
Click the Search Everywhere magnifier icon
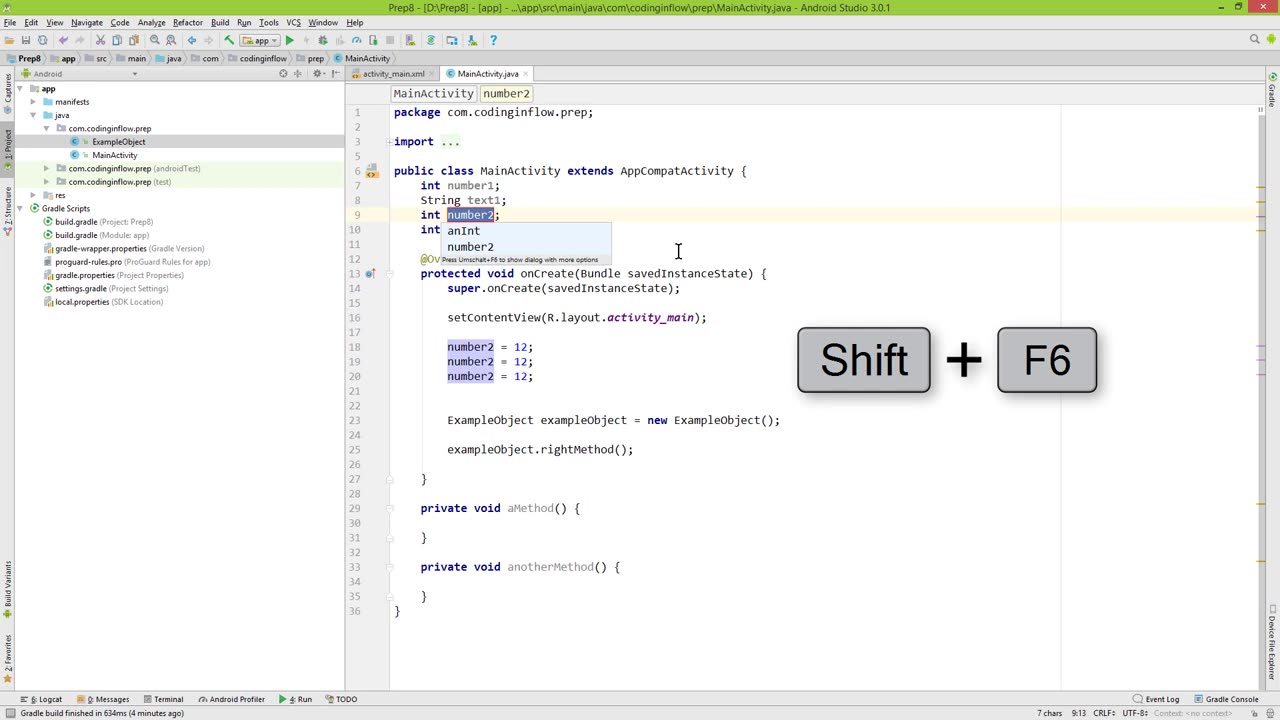1255,40
